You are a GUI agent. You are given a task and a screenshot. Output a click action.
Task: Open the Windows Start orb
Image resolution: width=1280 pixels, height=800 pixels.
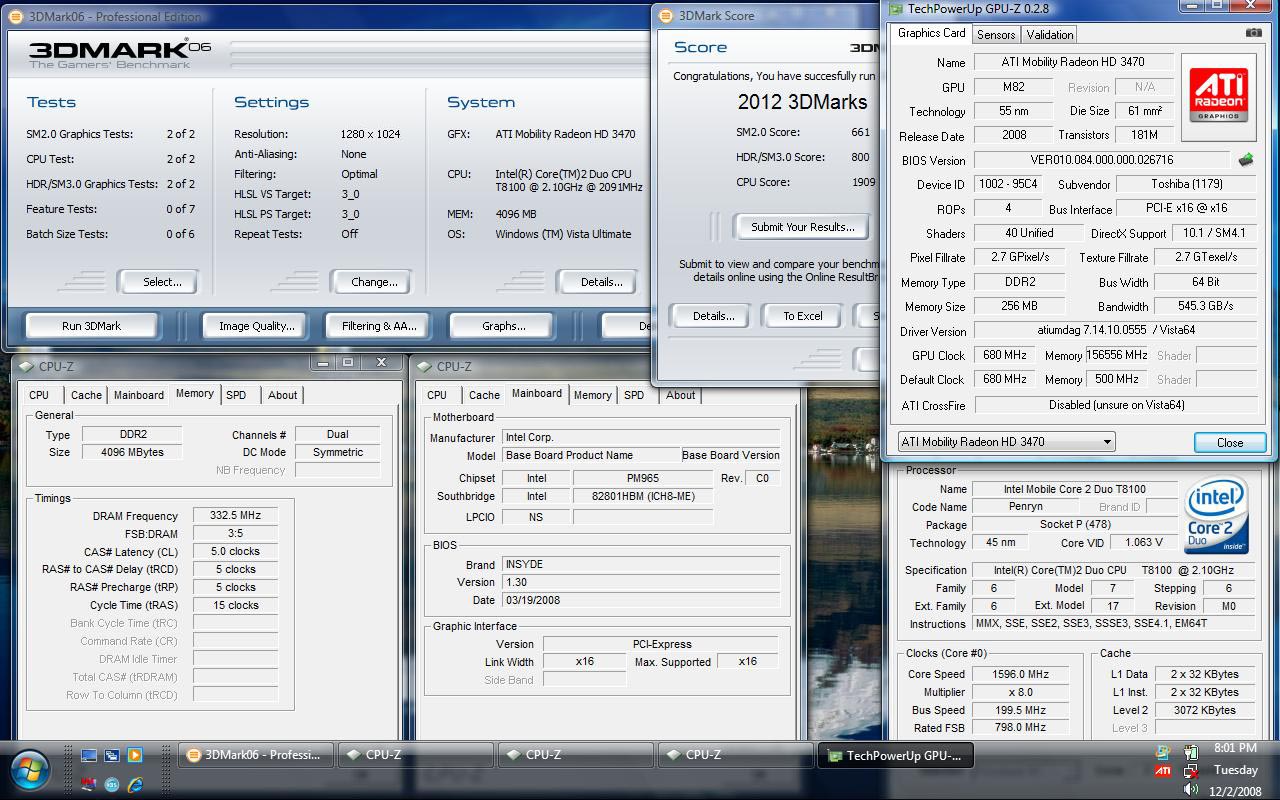pyautogui.click(x=31, y=769)
